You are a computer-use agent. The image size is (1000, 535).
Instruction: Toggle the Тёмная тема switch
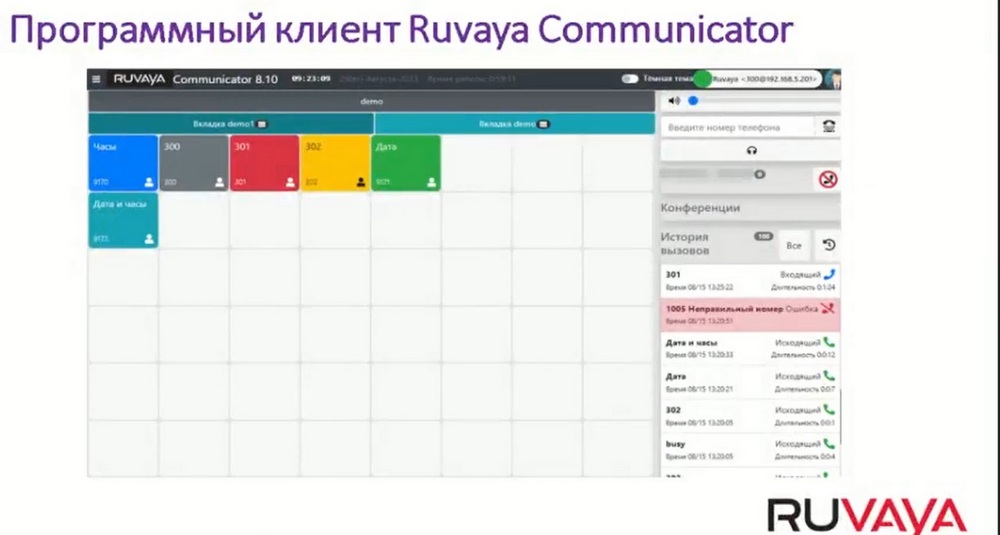(629, 79)
